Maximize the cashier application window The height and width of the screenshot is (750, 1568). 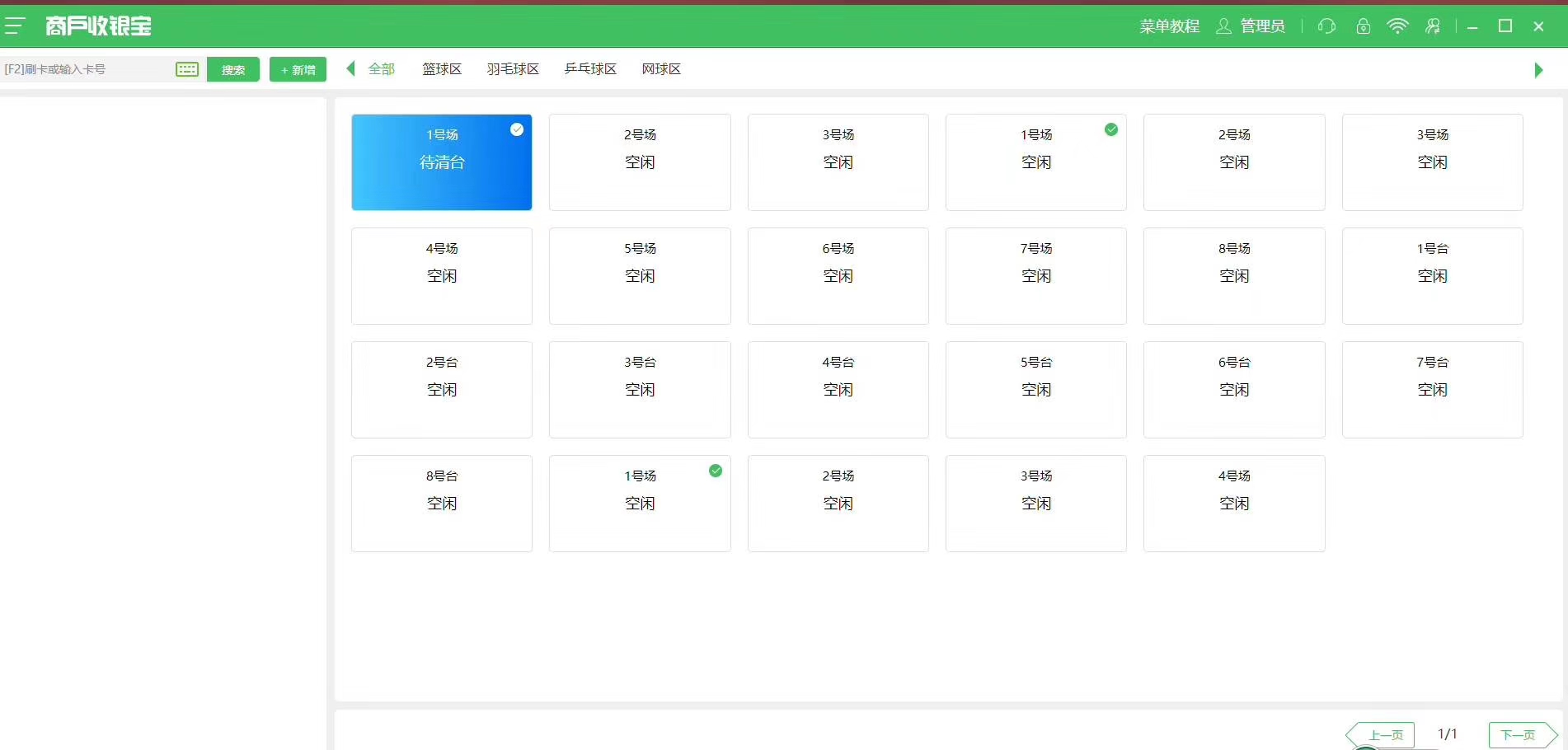click(x=1505, y=26)
